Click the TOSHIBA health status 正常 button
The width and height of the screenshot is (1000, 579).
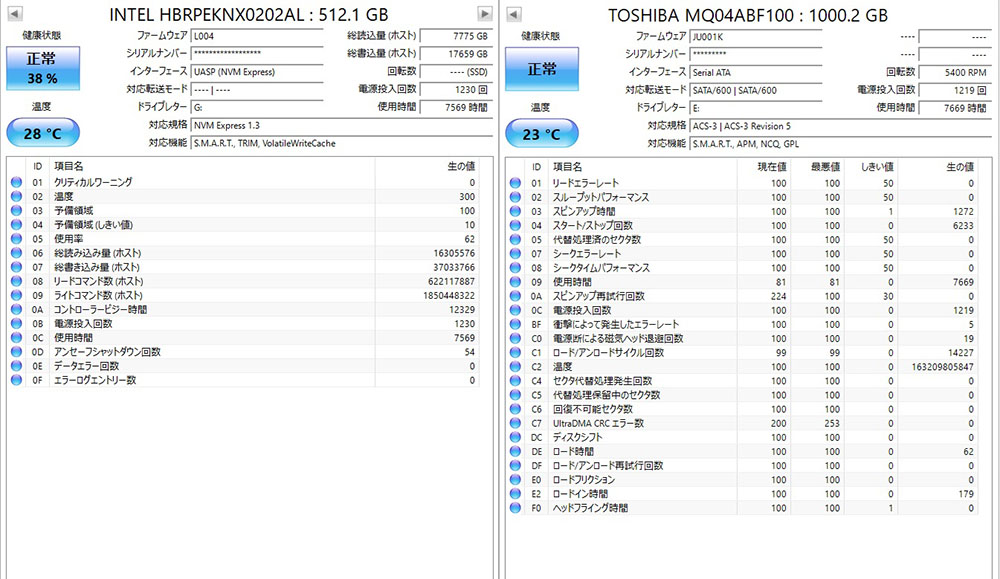coord(542,69)
